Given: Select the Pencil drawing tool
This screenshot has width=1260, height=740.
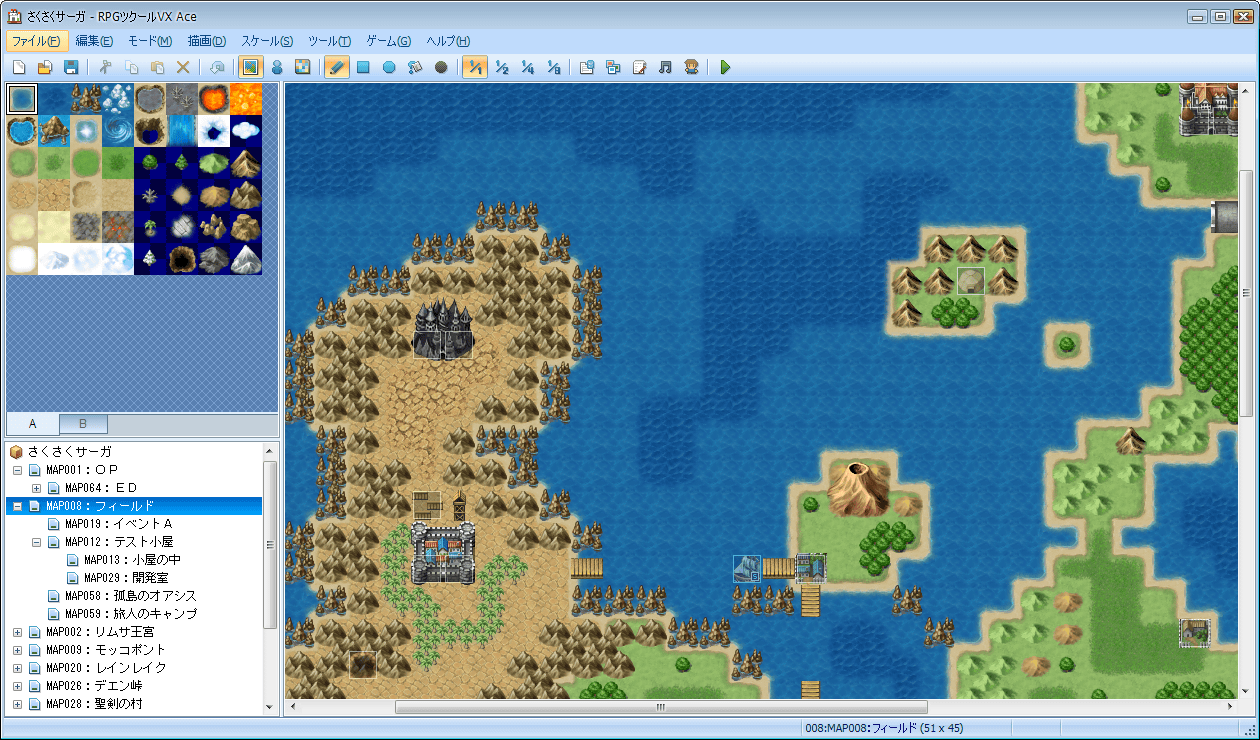Looking at the screenshot, I should tap(337, 67).
